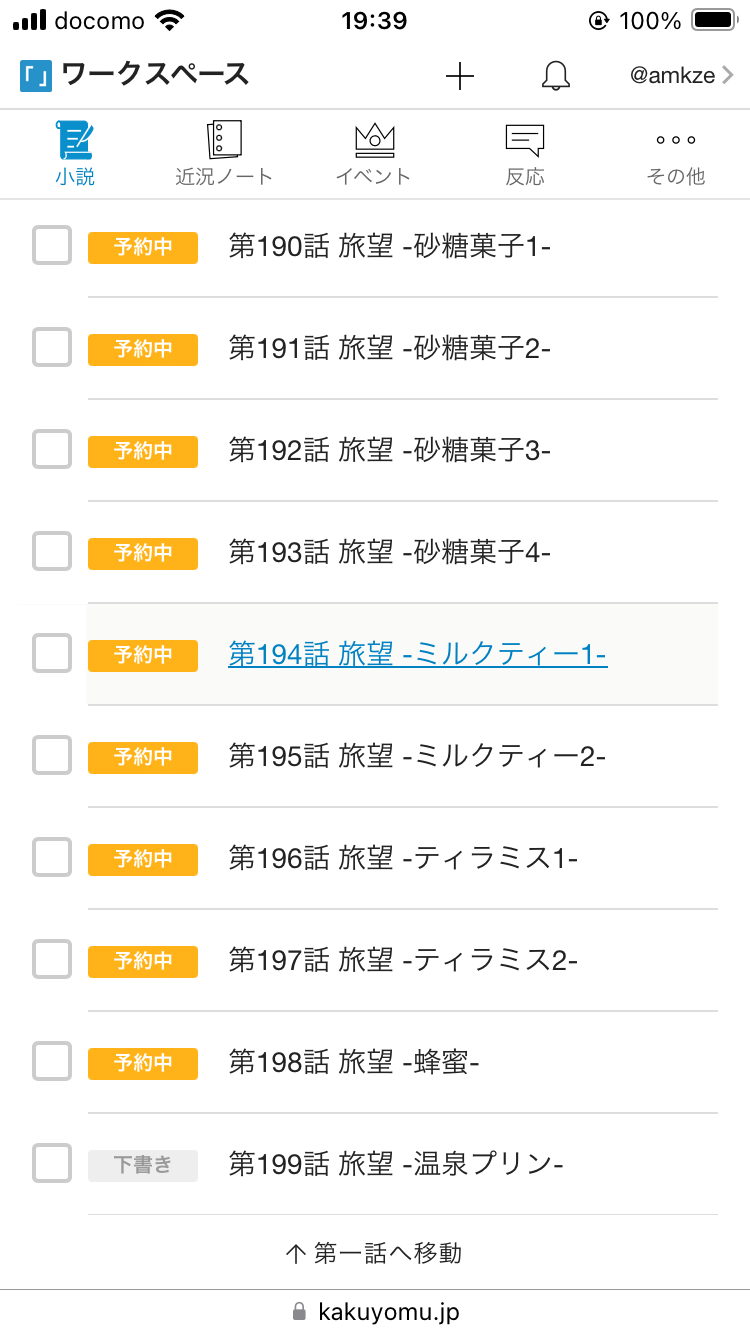The height and width of the screenshot is (1334, 750).
Task: Tap the kakuyomu.jp address bar
Action: [388, 1311]
